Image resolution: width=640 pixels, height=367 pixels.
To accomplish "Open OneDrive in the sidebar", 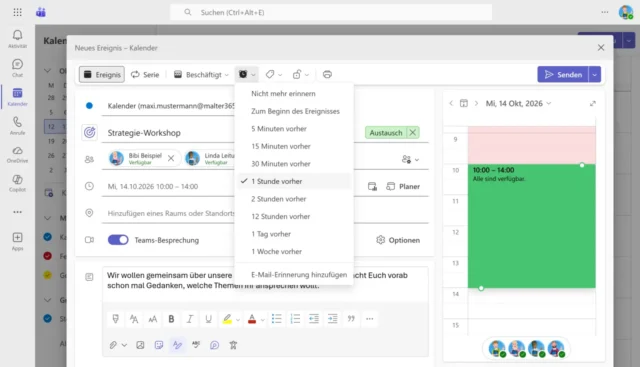I will click(x=18, y=155).
